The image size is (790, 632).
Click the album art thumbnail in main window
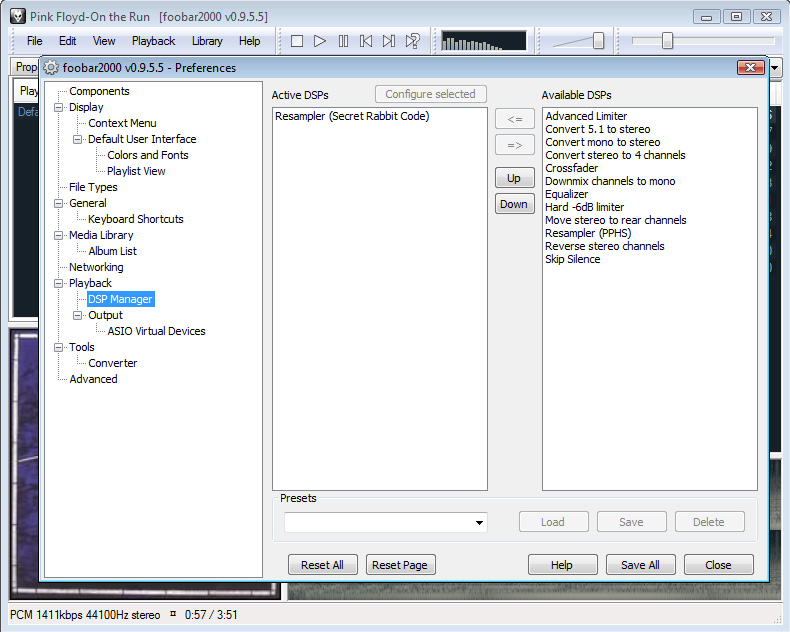[x=24, y=464]
